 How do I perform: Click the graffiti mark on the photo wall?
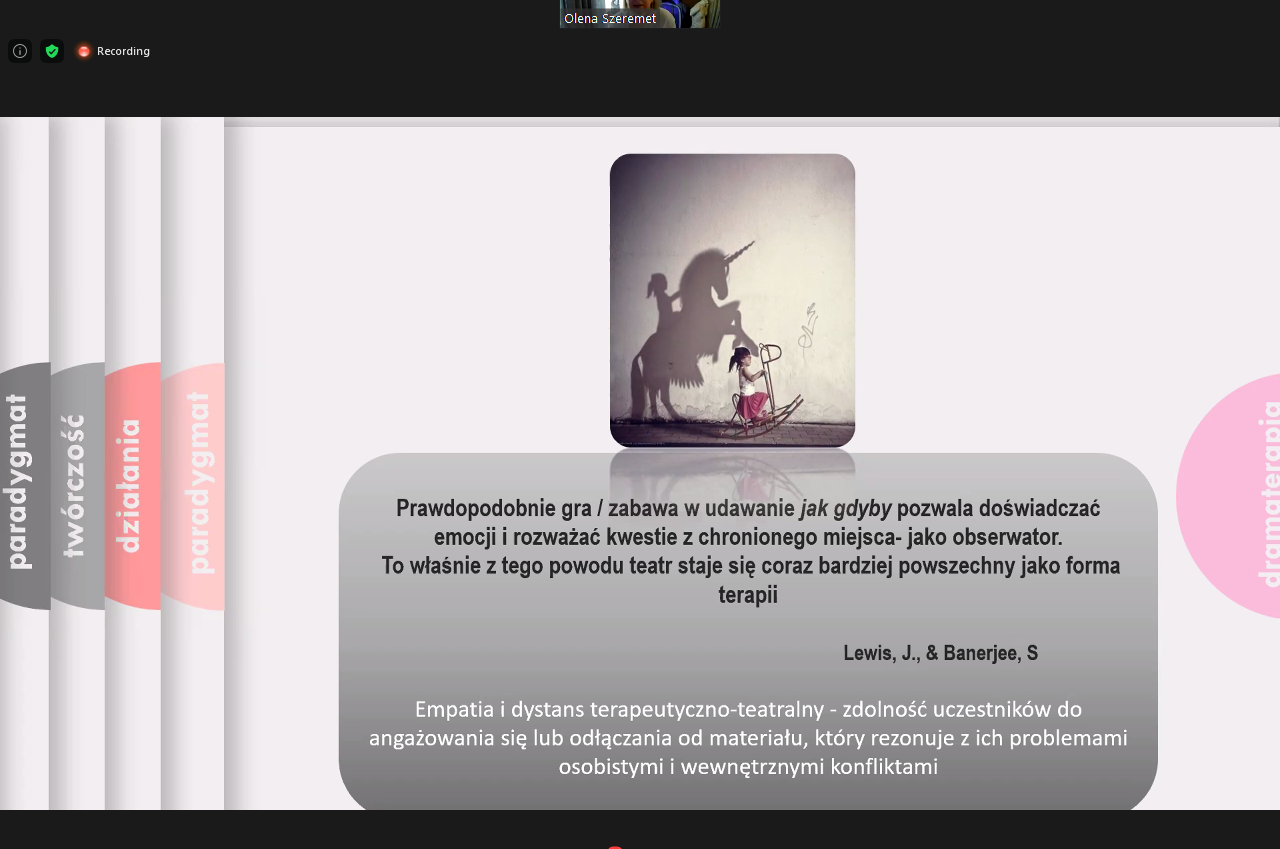tap(808, 331)
